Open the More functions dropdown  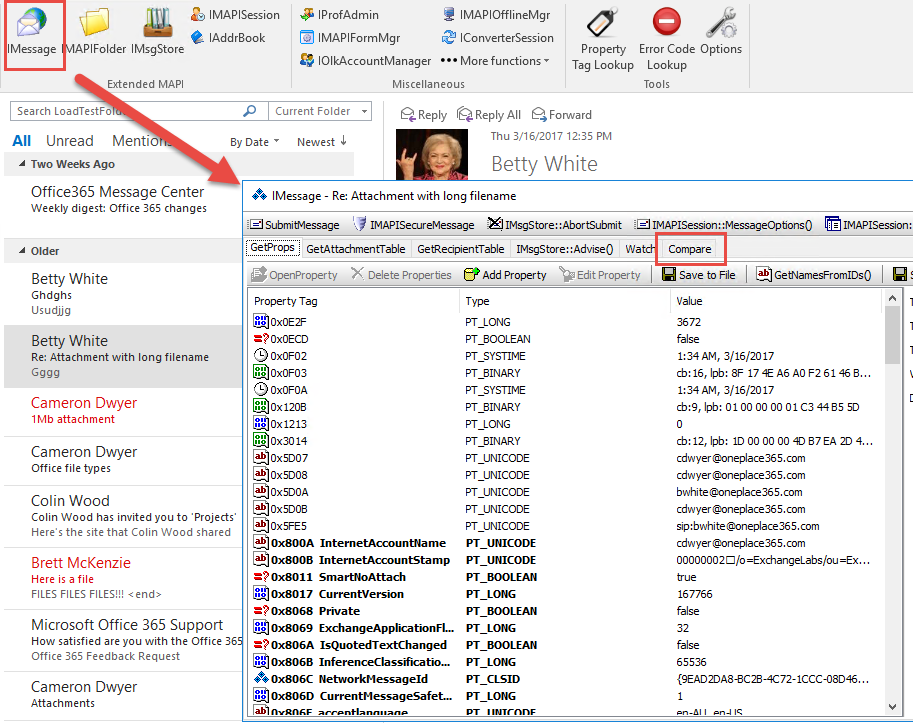(494, 60)
